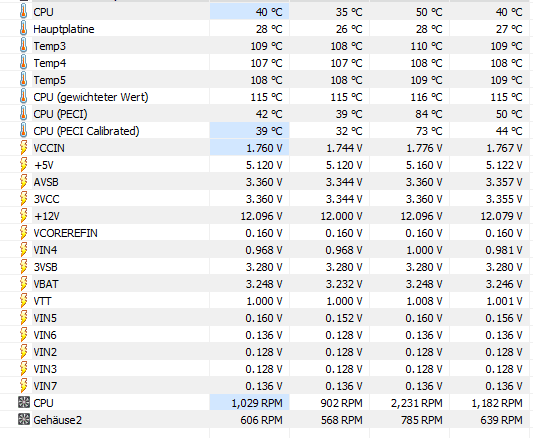Select the VCCIN sensor label
Image resolution: width=533 pixels, height=438 pixels.
pos(49,148)
